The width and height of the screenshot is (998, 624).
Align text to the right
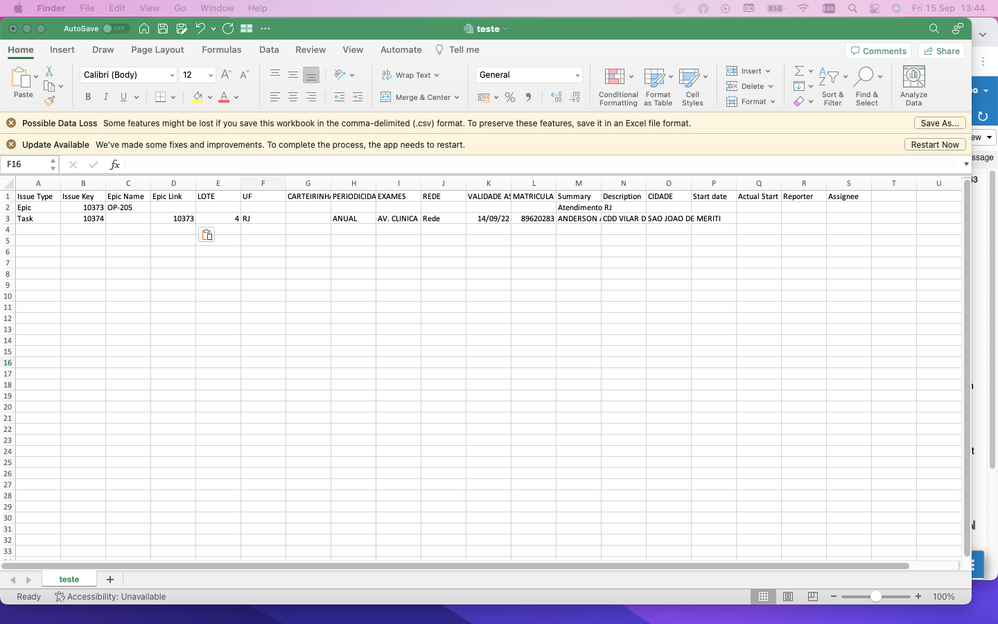coord(311,97)
